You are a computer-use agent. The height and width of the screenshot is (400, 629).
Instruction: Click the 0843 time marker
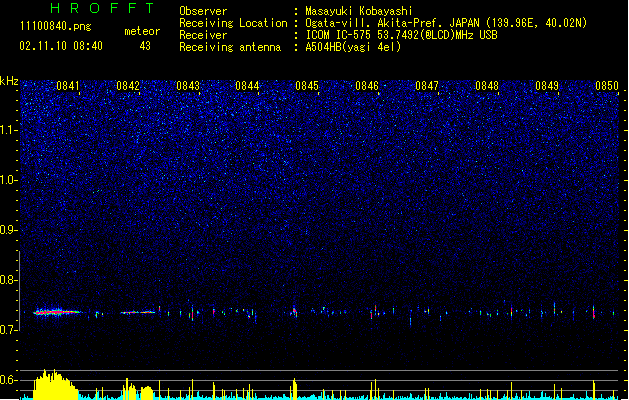click(x=188, y=86)
